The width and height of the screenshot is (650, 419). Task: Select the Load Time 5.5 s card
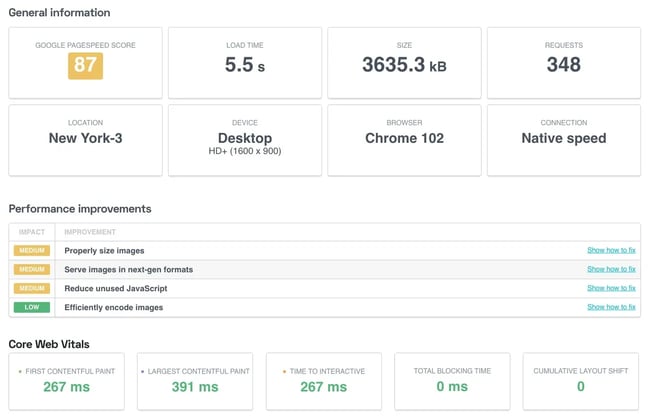245,63
